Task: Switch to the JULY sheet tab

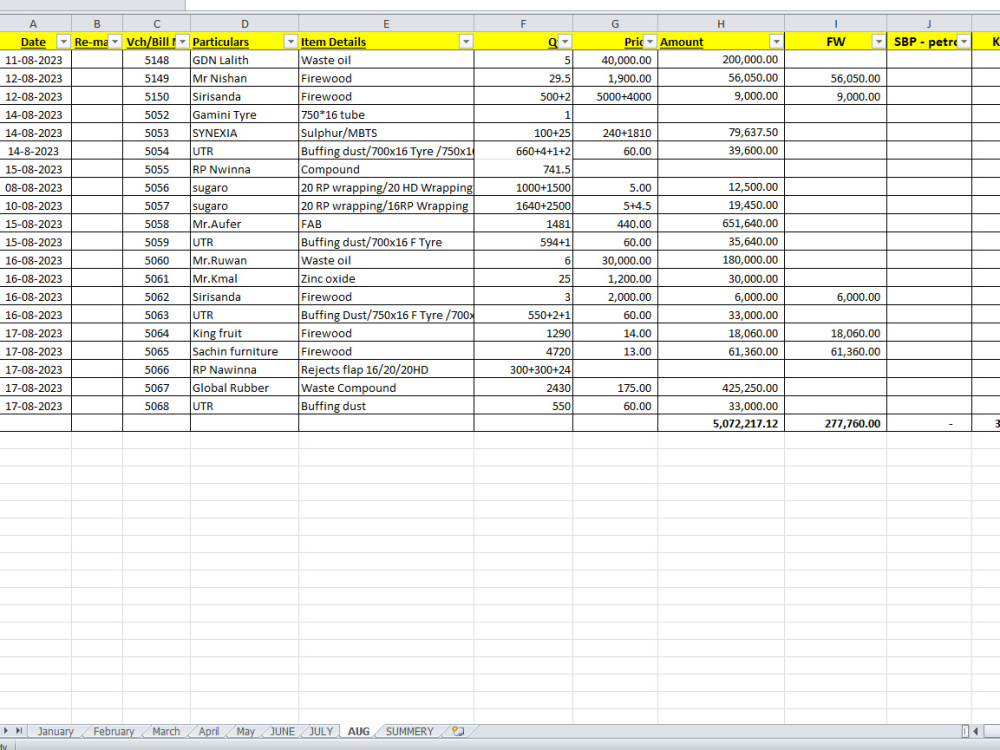Action: [x=321, y=731]
